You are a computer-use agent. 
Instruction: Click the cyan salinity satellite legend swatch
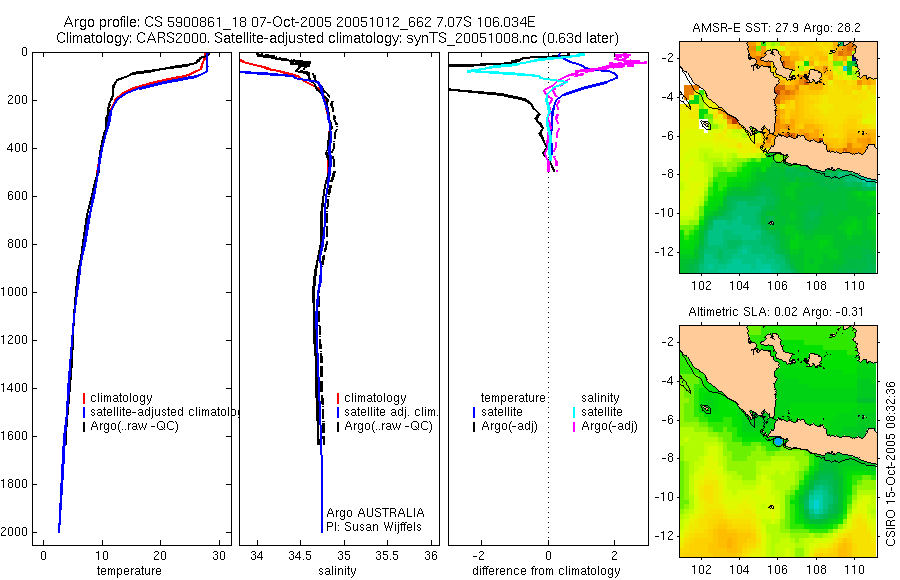[x=574, y=412]
